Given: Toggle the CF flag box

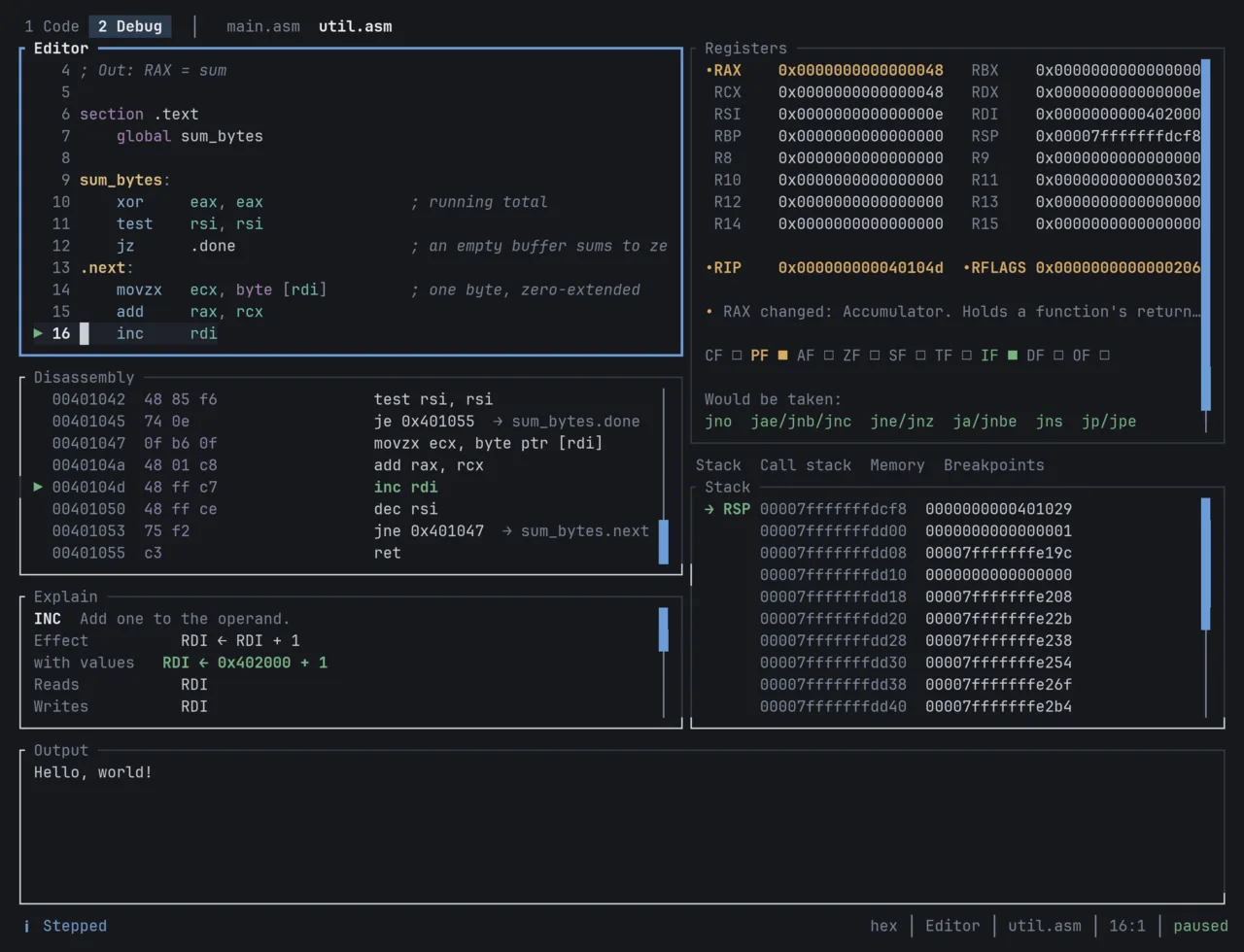Looking at the screenshot, I should 737,356.
